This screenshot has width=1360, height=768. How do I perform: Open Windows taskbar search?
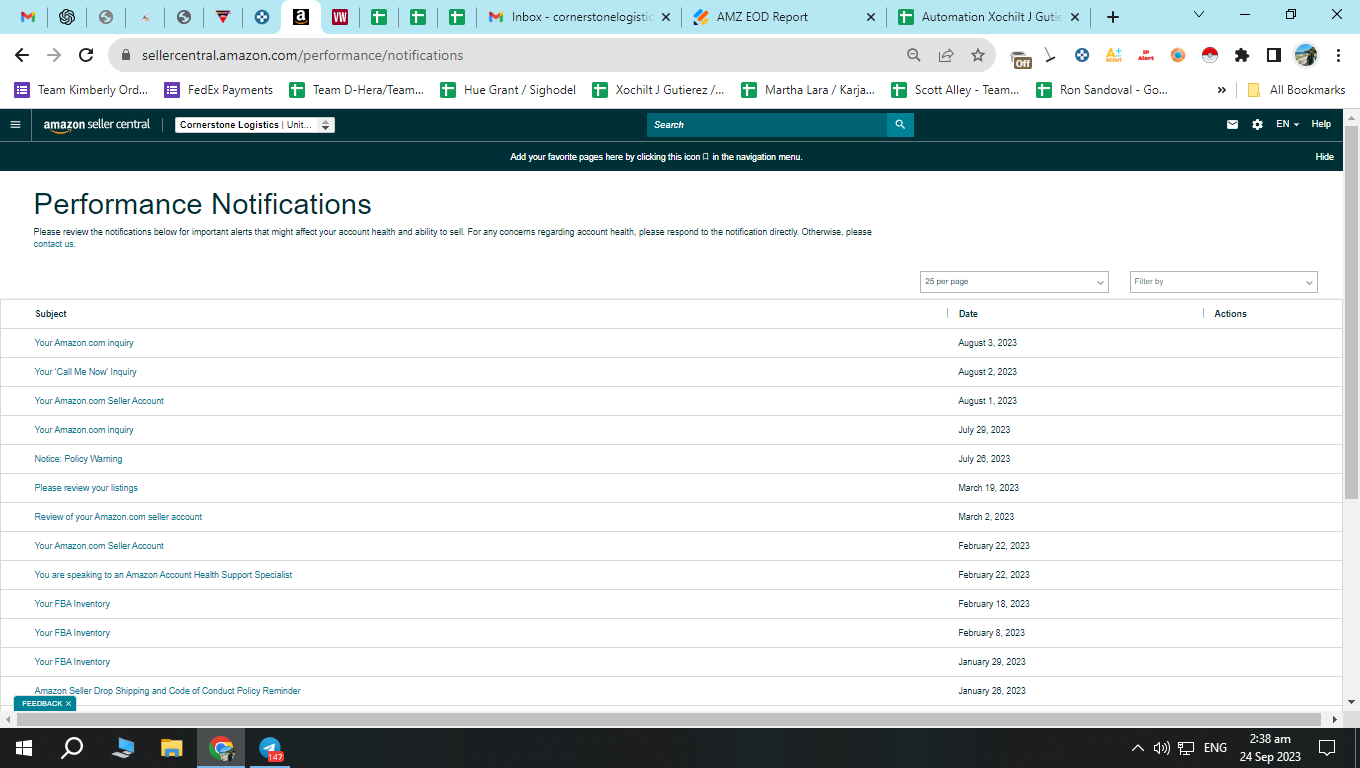[x=72, y=748]
